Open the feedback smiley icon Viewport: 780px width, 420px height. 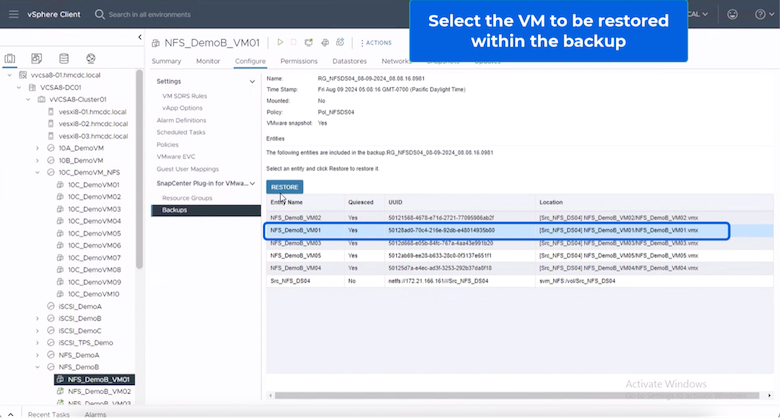(x=732, y=14)
